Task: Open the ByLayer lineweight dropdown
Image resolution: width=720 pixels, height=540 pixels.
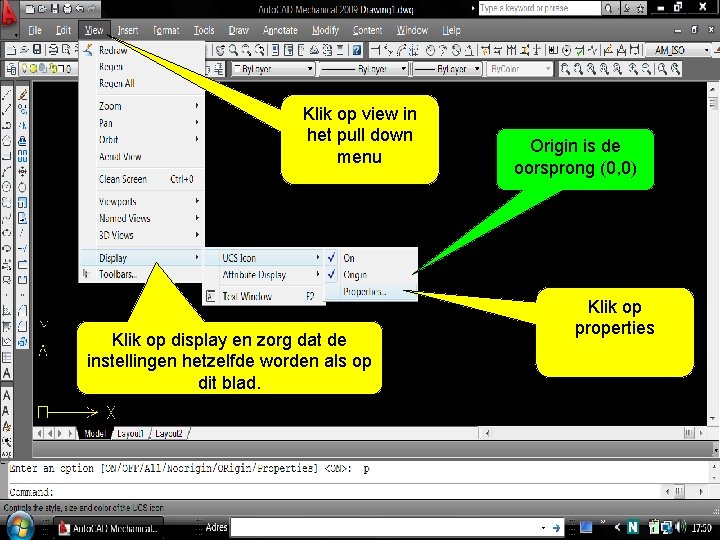Action: coord(477,69)
